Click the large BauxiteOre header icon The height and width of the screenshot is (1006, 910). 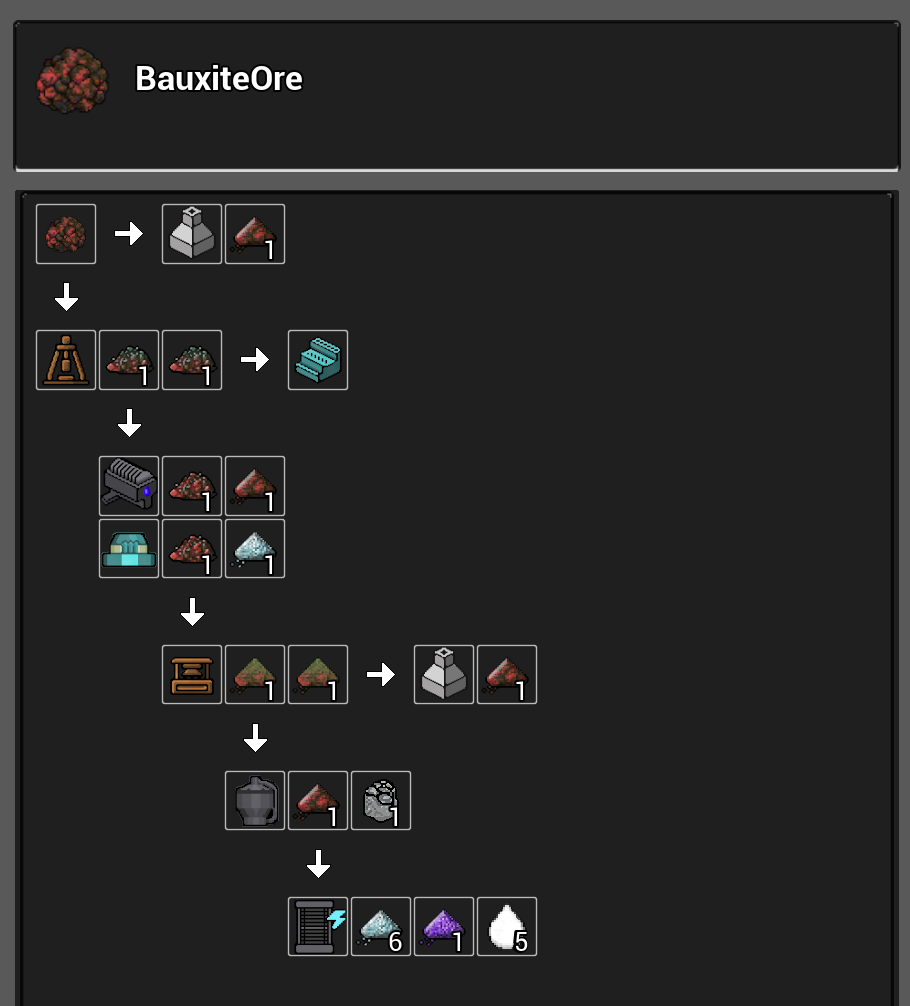[72, 80]
